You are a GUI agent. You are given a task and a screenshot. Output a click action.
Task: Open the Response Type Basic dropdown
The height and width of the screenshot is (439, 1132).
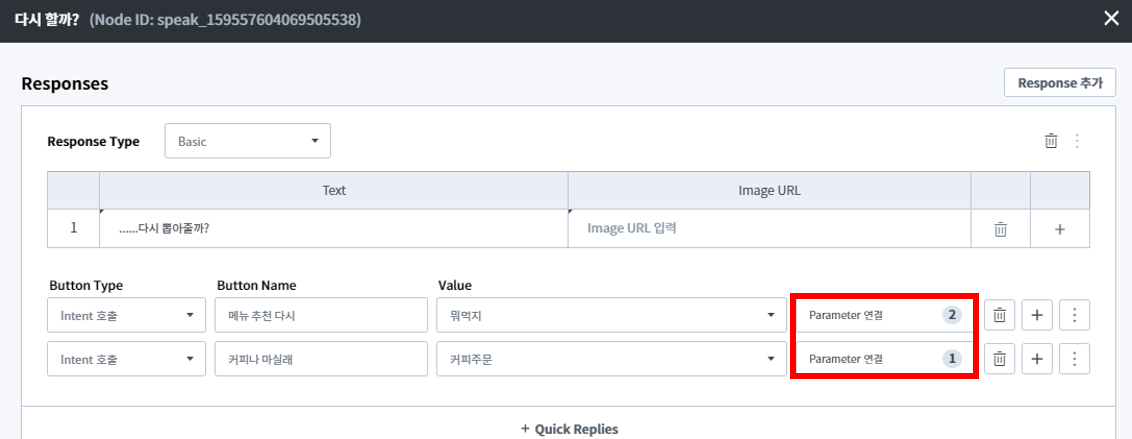[x=247, y=141]
